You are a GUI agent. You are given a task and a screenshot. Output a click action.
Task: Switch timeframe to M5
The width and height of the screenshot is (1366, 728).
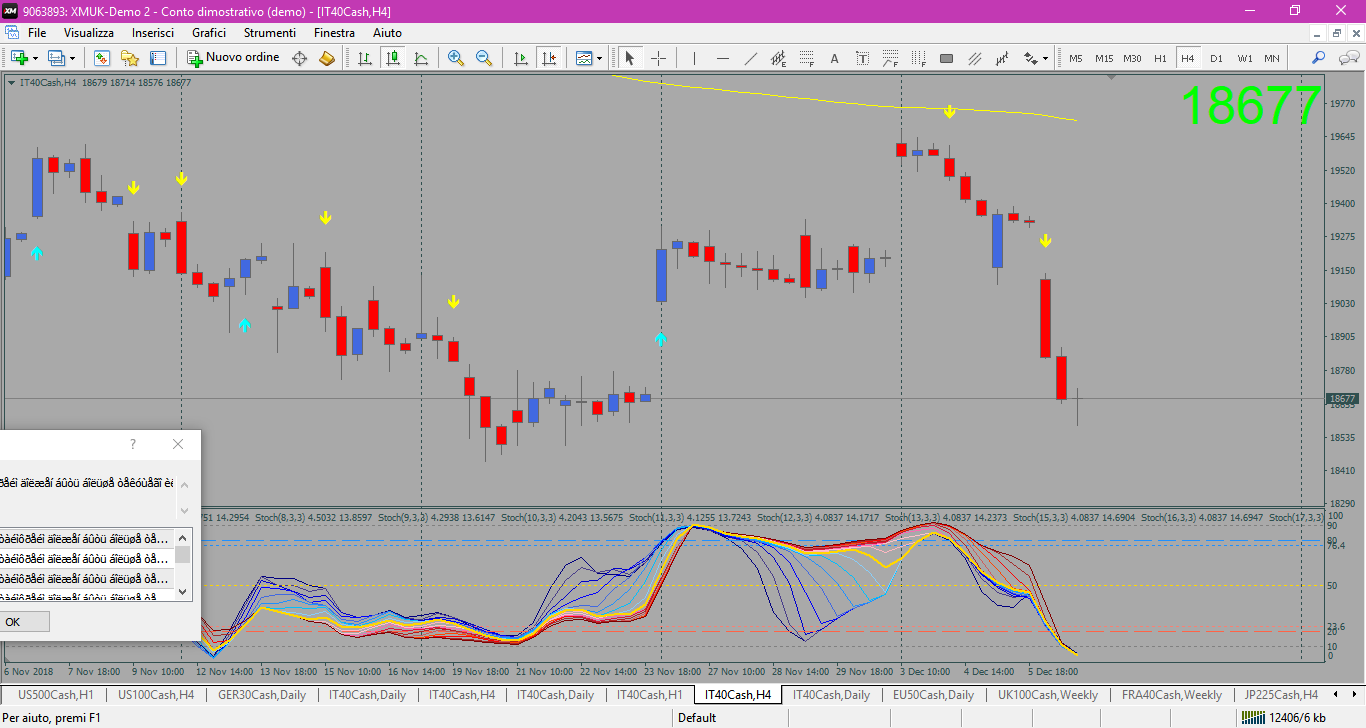click(x=1076, y=58)
